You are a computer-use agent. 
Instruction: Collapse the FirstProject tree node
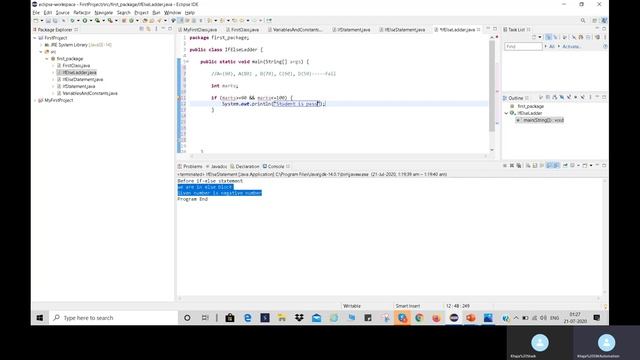coord(35,38)
